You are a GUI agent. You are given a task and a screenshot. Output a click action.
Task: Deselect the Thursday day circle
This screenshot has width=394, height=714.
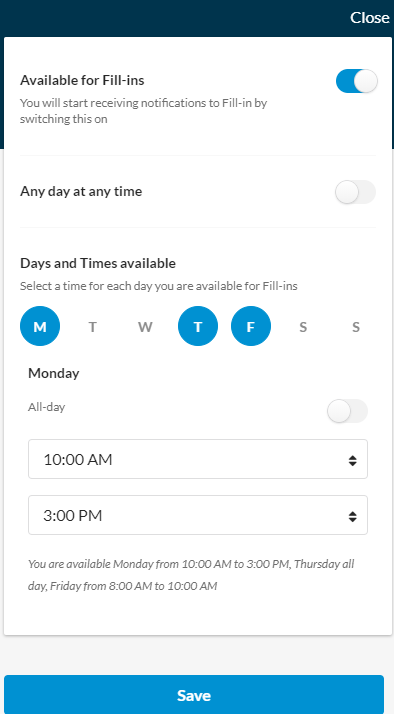198,326
